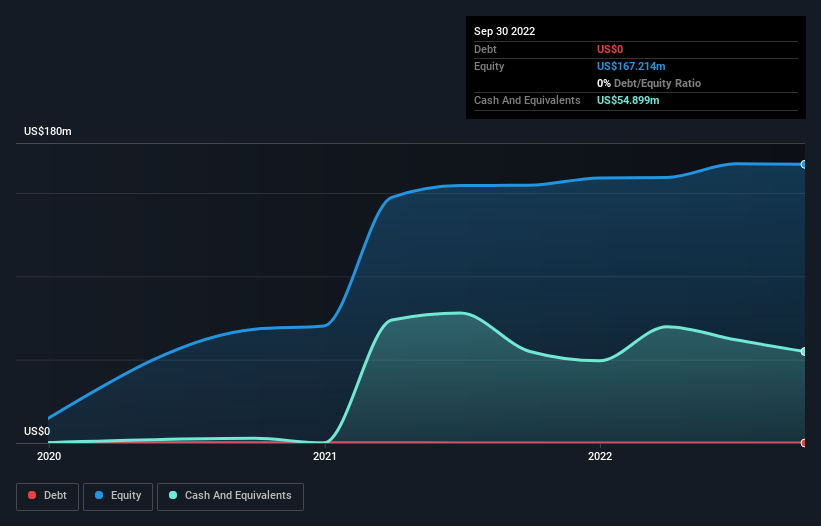Click the 2020 x-axis label
Viewport: 821px width, 526px height.
tap(49, 456)
